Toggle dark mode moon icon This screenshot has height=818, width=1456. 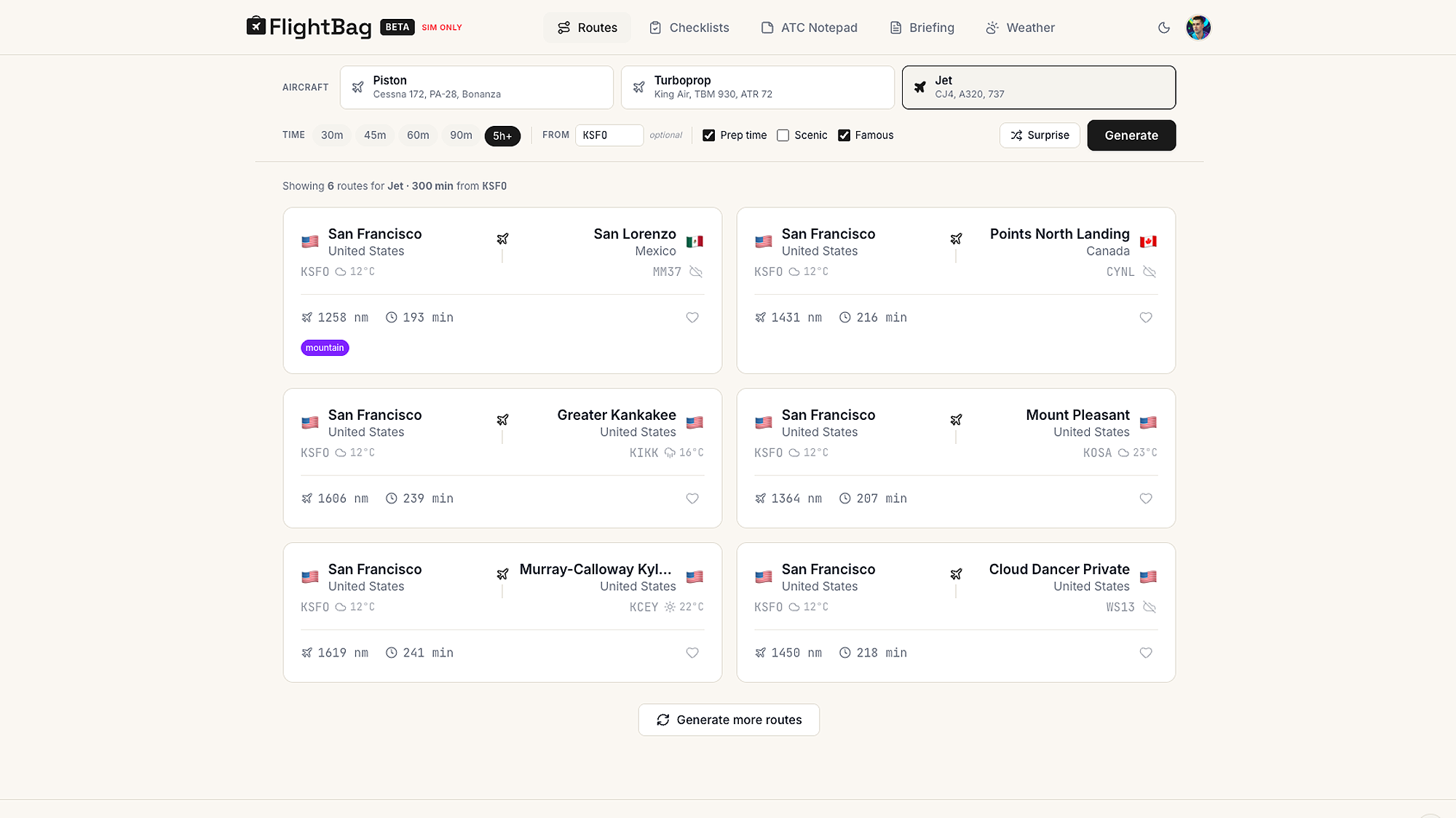tap(1164, 28)
